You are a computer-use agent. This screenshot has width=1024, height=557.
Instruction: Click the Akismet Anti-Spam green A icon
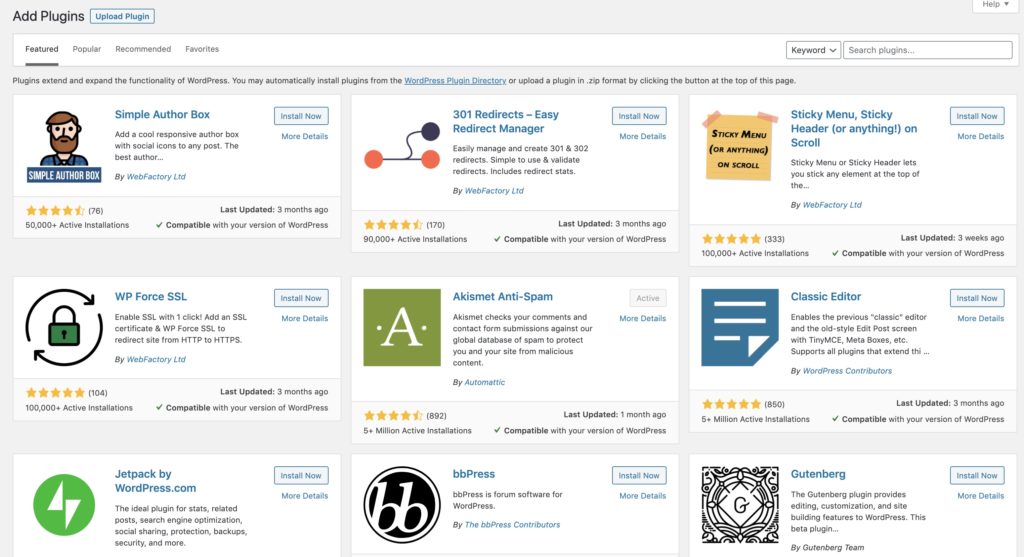click(x=402, y=328)
